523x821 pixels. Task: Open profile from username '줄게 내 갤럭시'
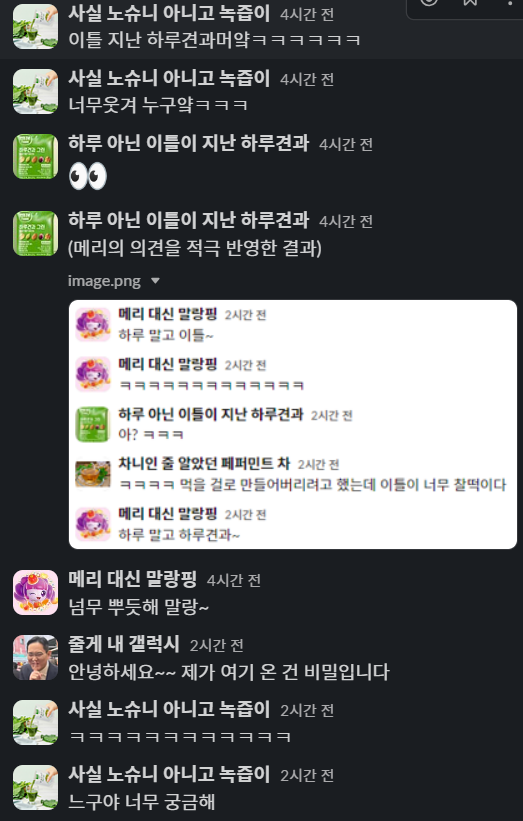124,645
